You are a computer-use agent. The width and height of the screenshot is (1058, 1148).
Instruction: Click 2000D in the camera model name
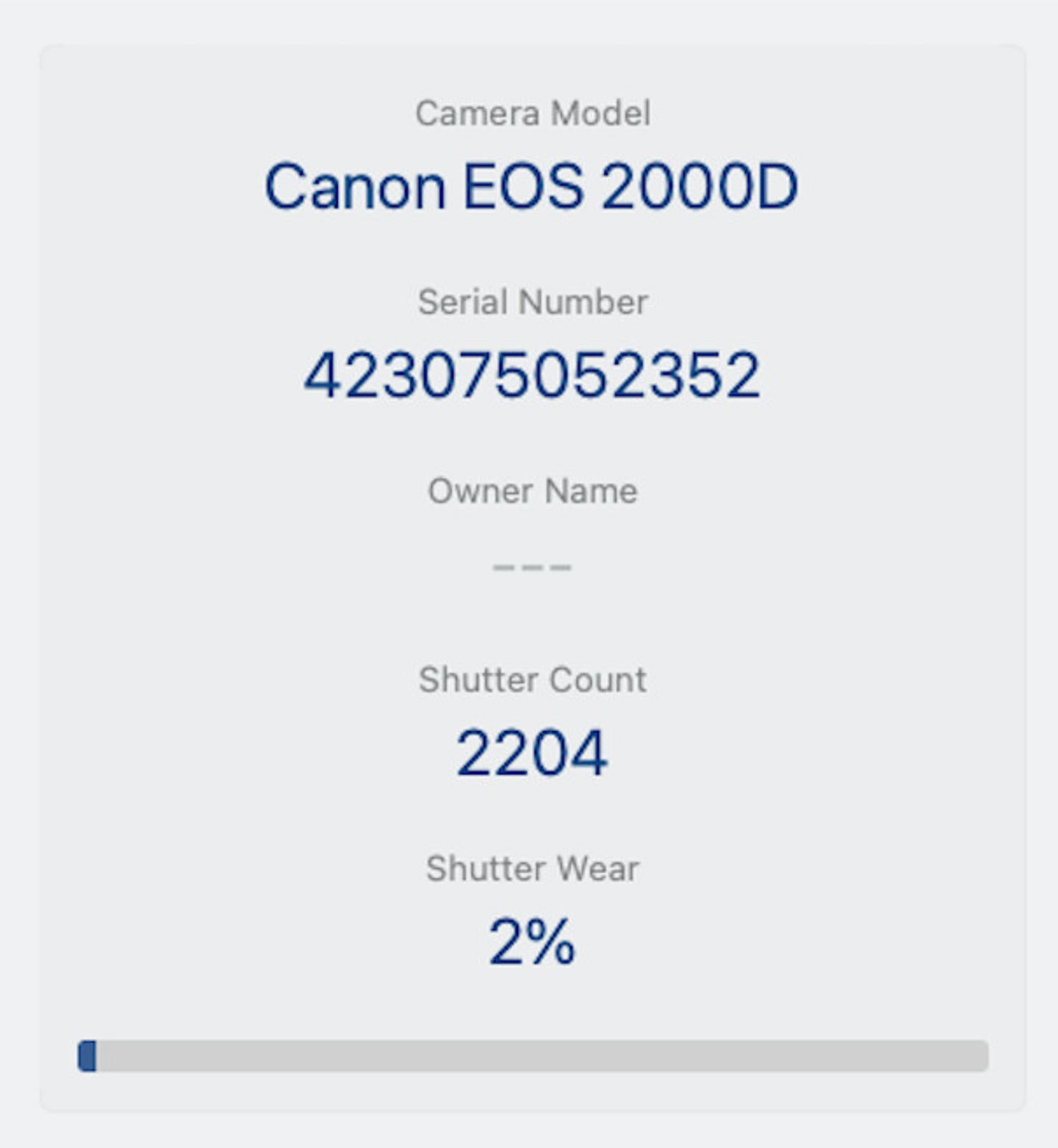(699, 187)
